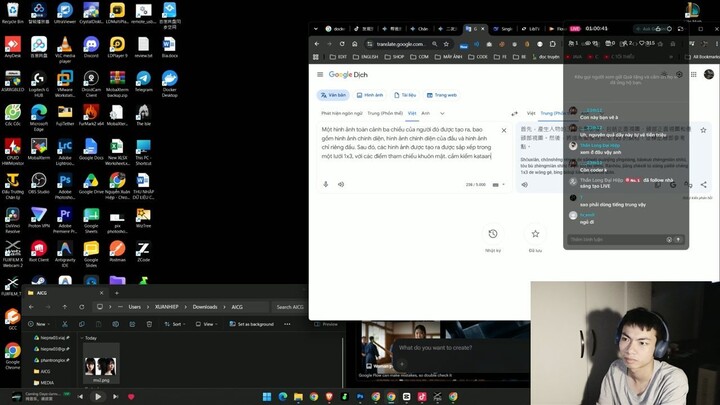The width and height of the screenshot is (720, 405).
Task: Open AnyDesk desktop shortcut
Action: (12, 47)
